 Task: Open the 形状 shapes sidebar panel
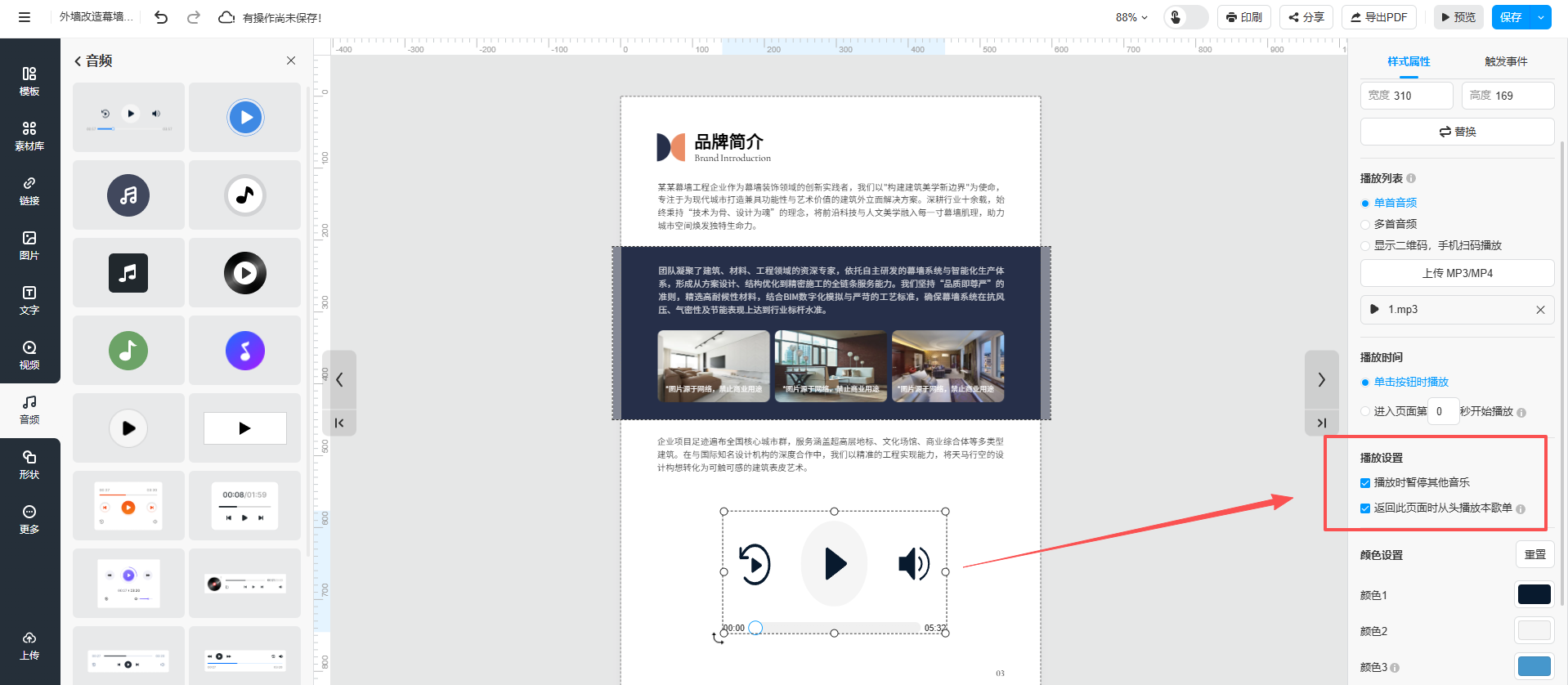pos(29,465)
